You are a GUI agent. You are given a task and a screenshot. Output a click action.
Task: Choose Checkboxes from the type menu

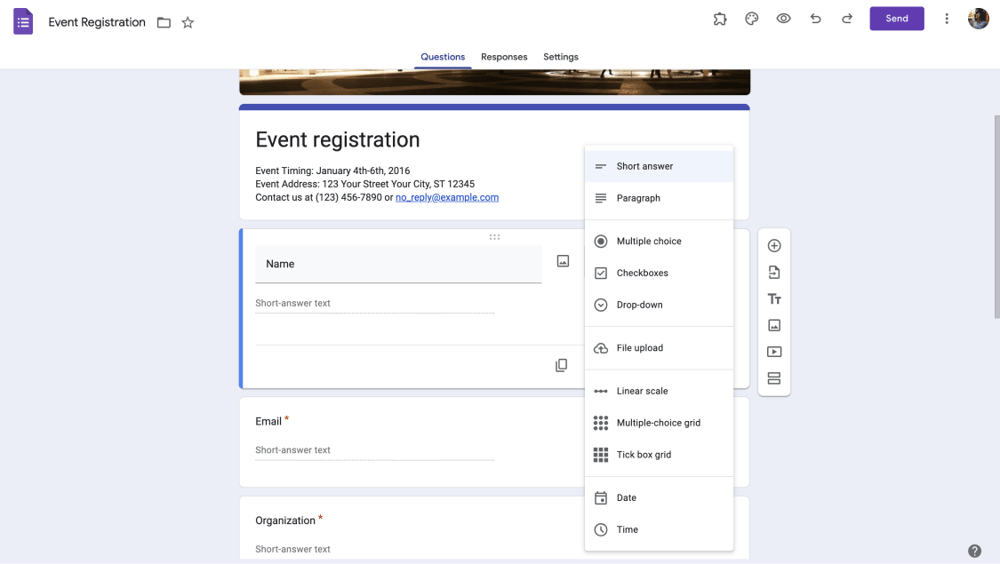point(642,273)
